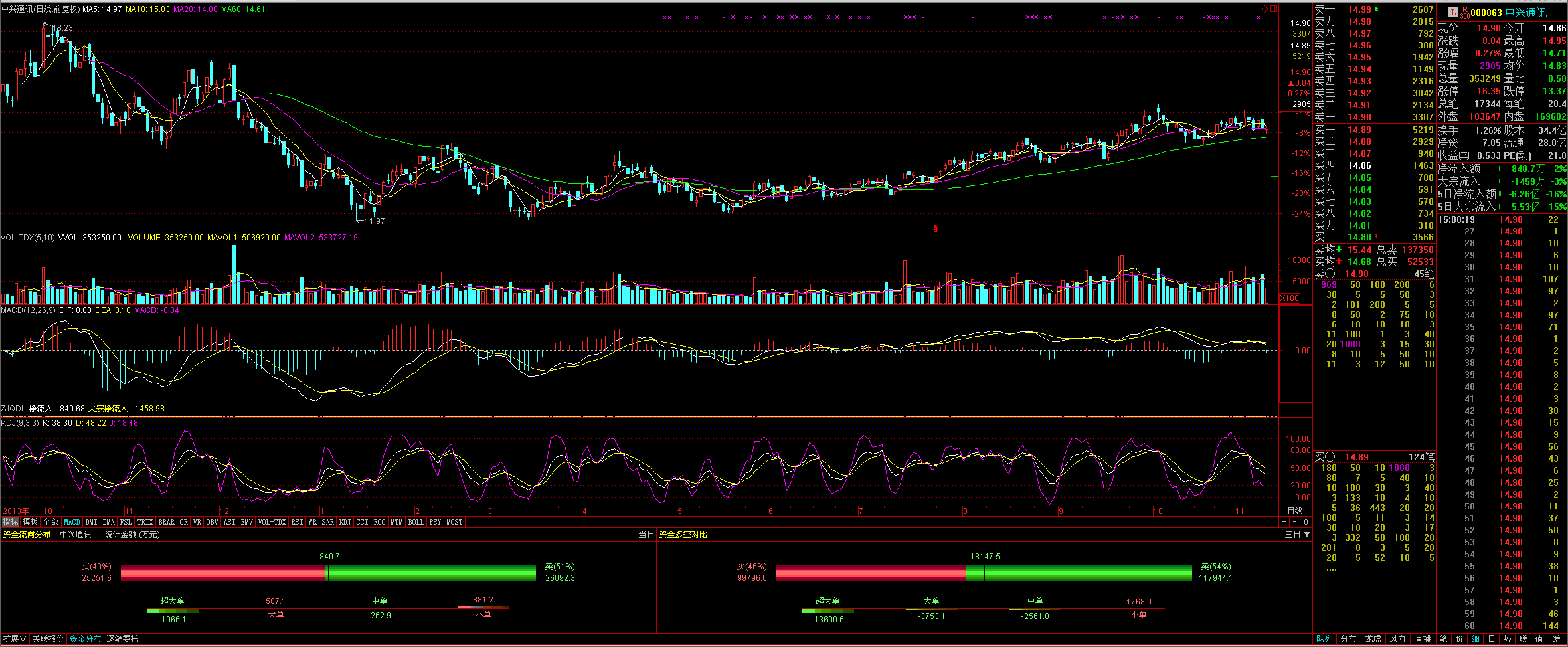Screen dimensions: 1568x647
Task: Select the TRIX indicator tab
Action: tap(145, 522)
